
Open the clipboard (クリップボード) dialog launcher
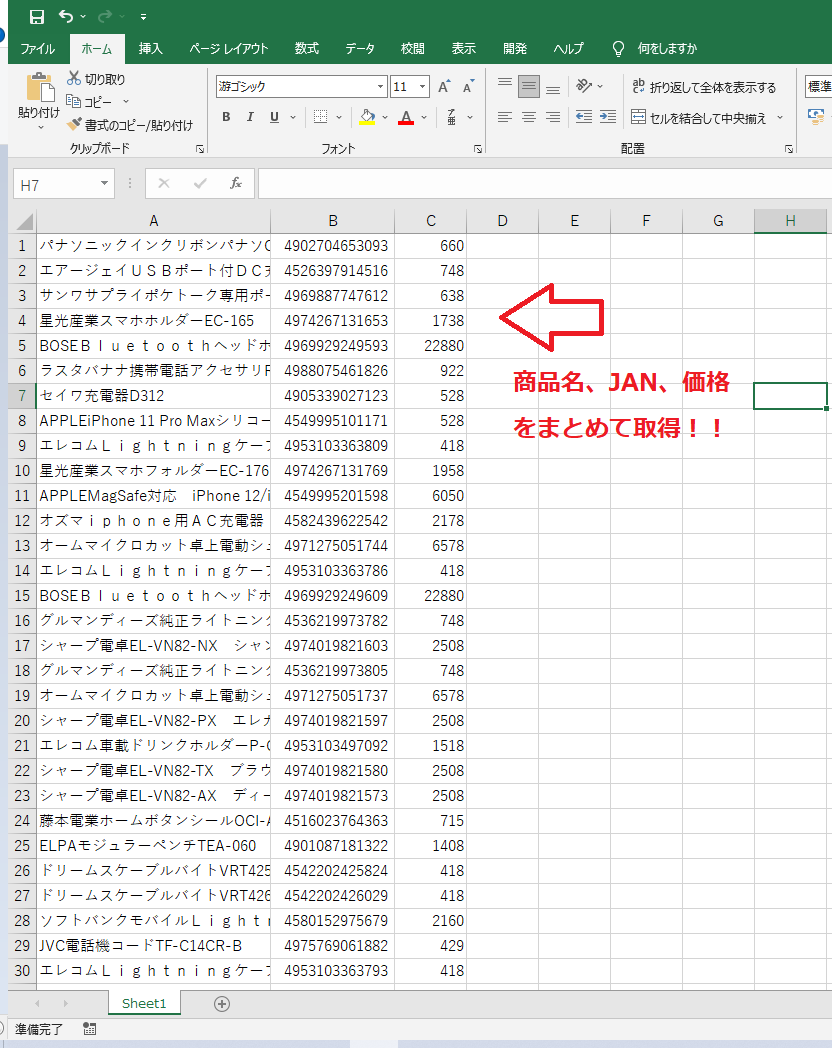(200, 149)
